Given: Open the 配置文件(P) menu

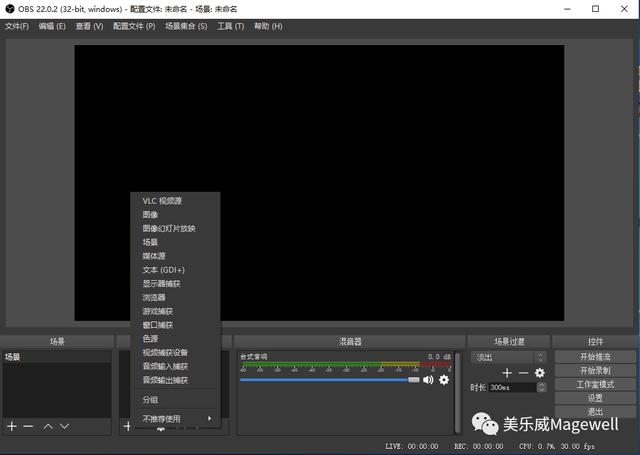Looking at the screenshot, I should 134,26.
